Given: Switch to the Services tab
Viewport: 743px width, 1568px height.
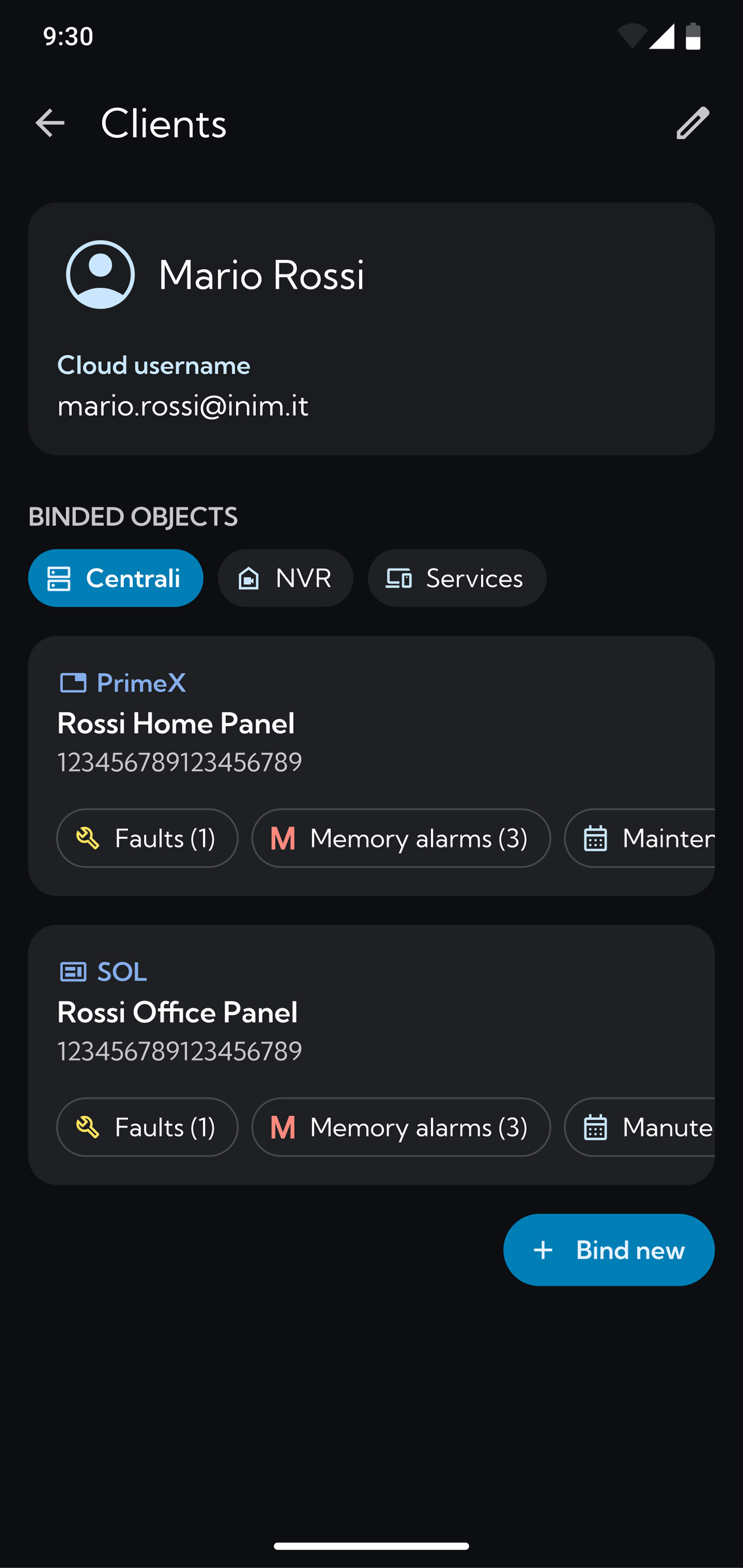Looking at the screenshot, I should [457, 578].
